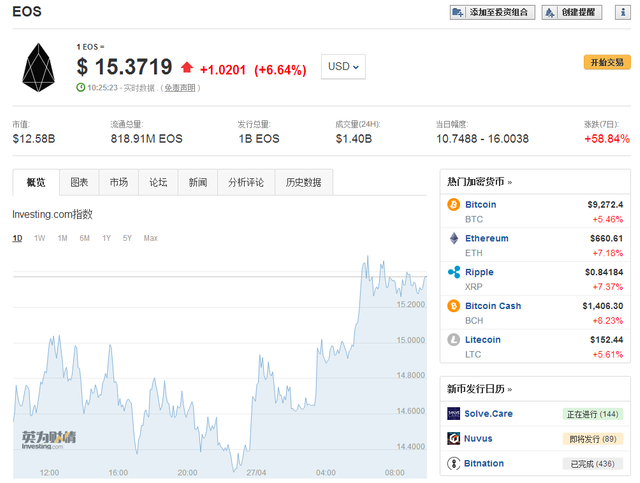640x483 pixels.
Task: Click the 已完成 (436) status badge
Action: coord(593,464)
